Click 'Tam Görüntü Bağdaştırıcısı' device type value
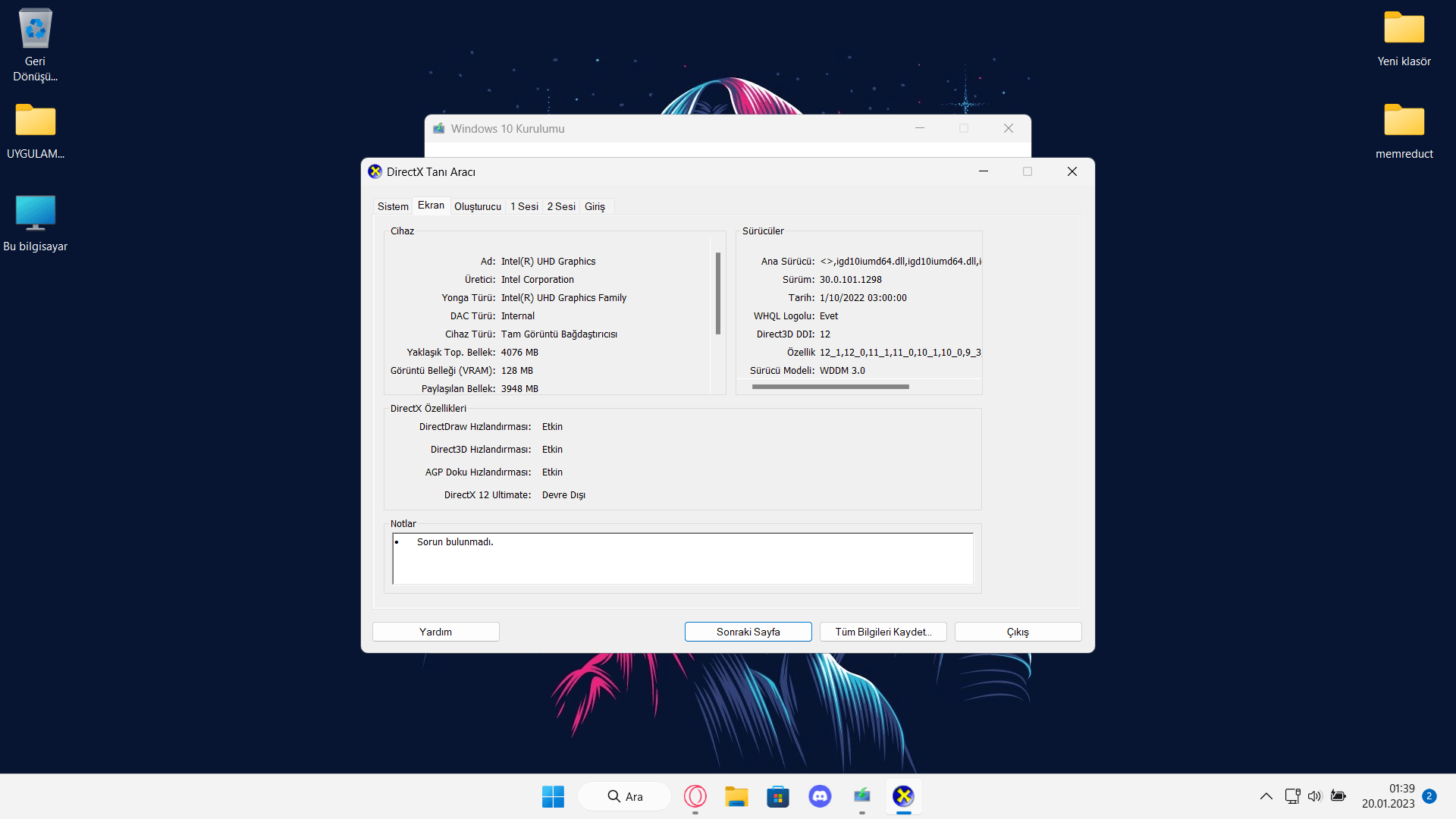Screen dimensions: 1456x819 coord(559,334)
